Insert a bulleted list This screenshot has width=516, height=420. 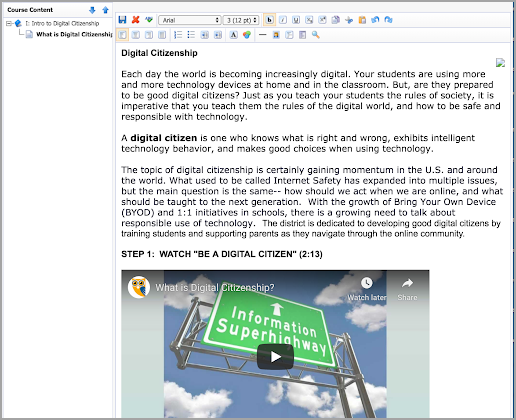click(x=191, y=35)
